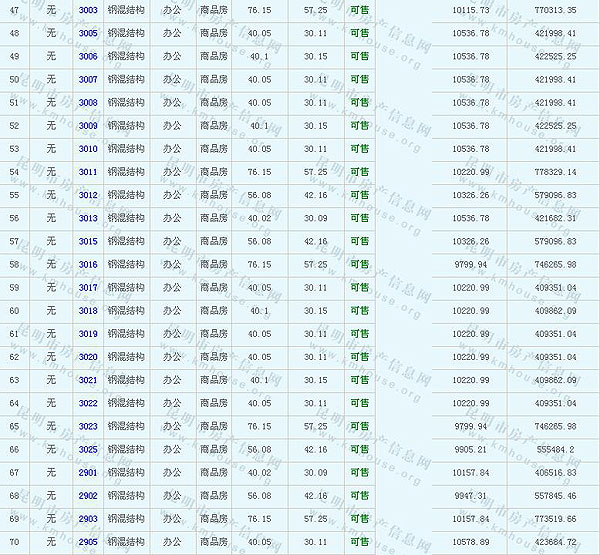Open the 3022 unit link
The width and height of the screenshot is (600, 555).
[x=88, y=403]
